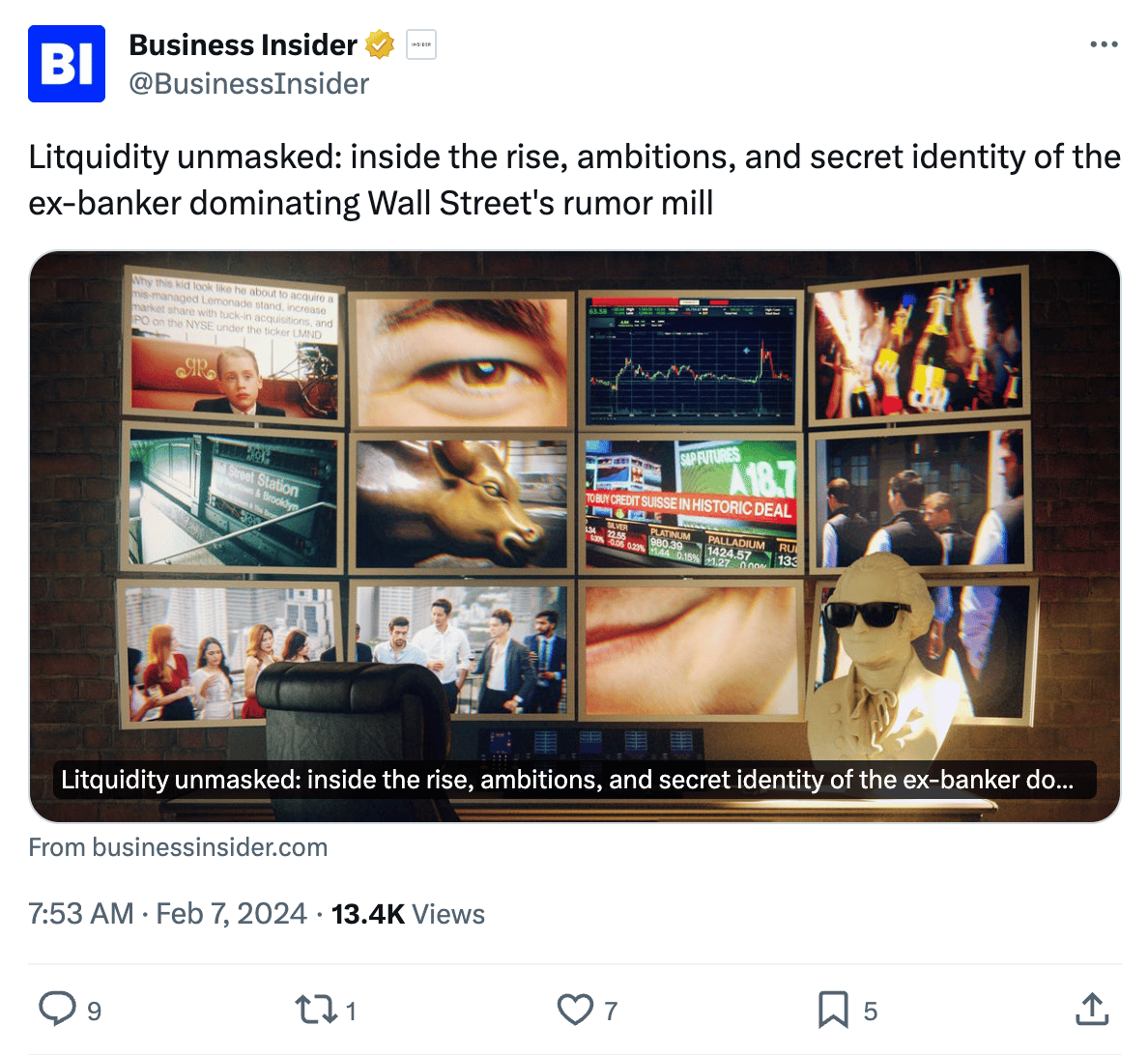Bookmark the tweet with the bookmark icon
The image size is (1148, 1055).
(x=833, y=1010)
